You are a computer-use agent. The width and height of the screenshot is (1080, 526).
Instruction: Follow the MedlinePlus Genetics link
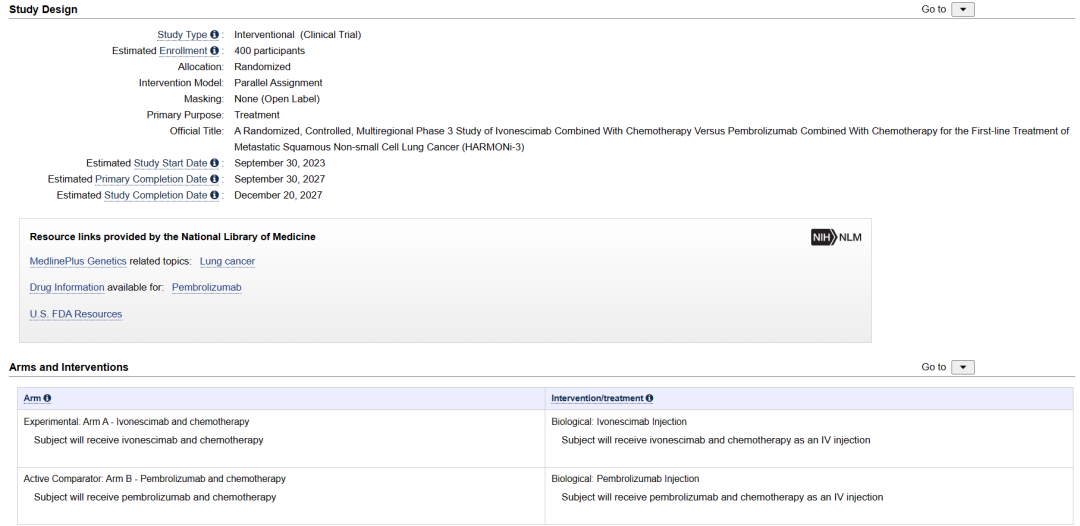coord(78,261)
